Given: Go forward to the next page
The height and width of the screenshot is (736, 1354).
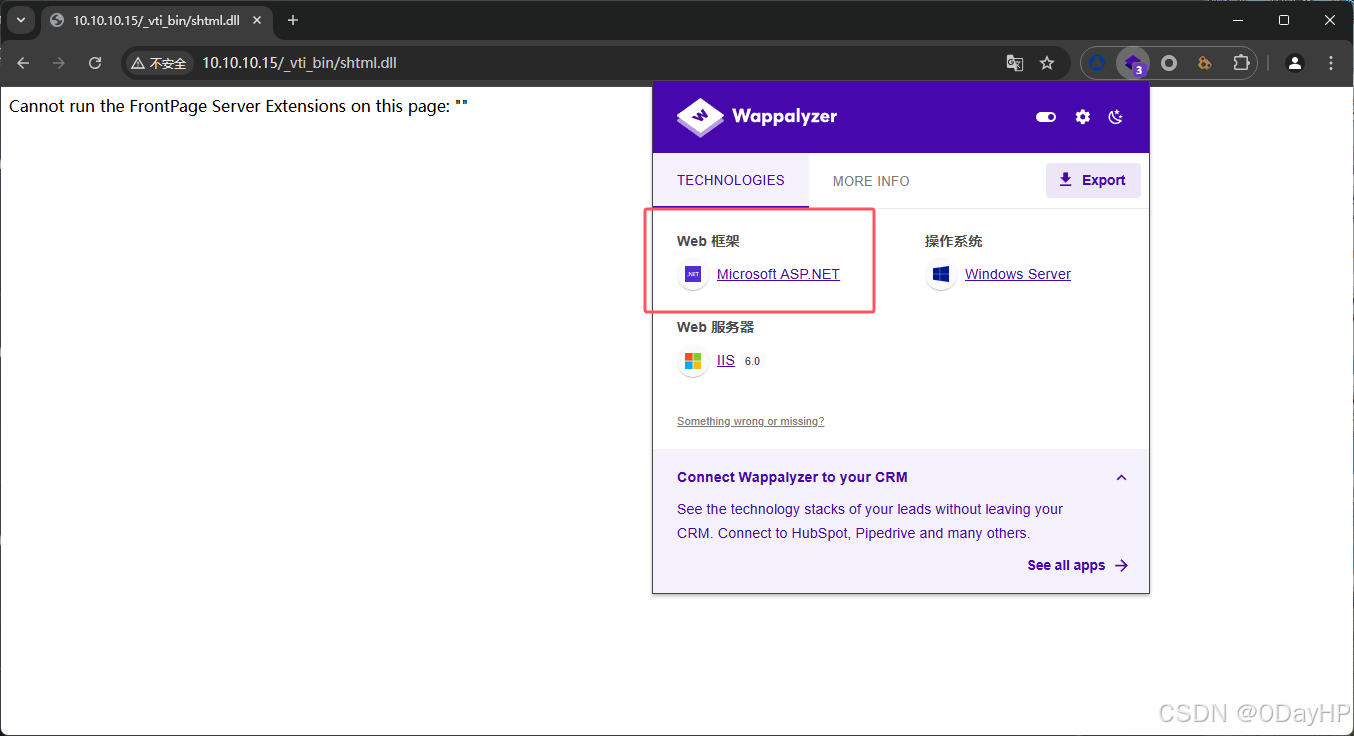Looking at the screenshot, I should pyautogui.click(x=59, y=63).
